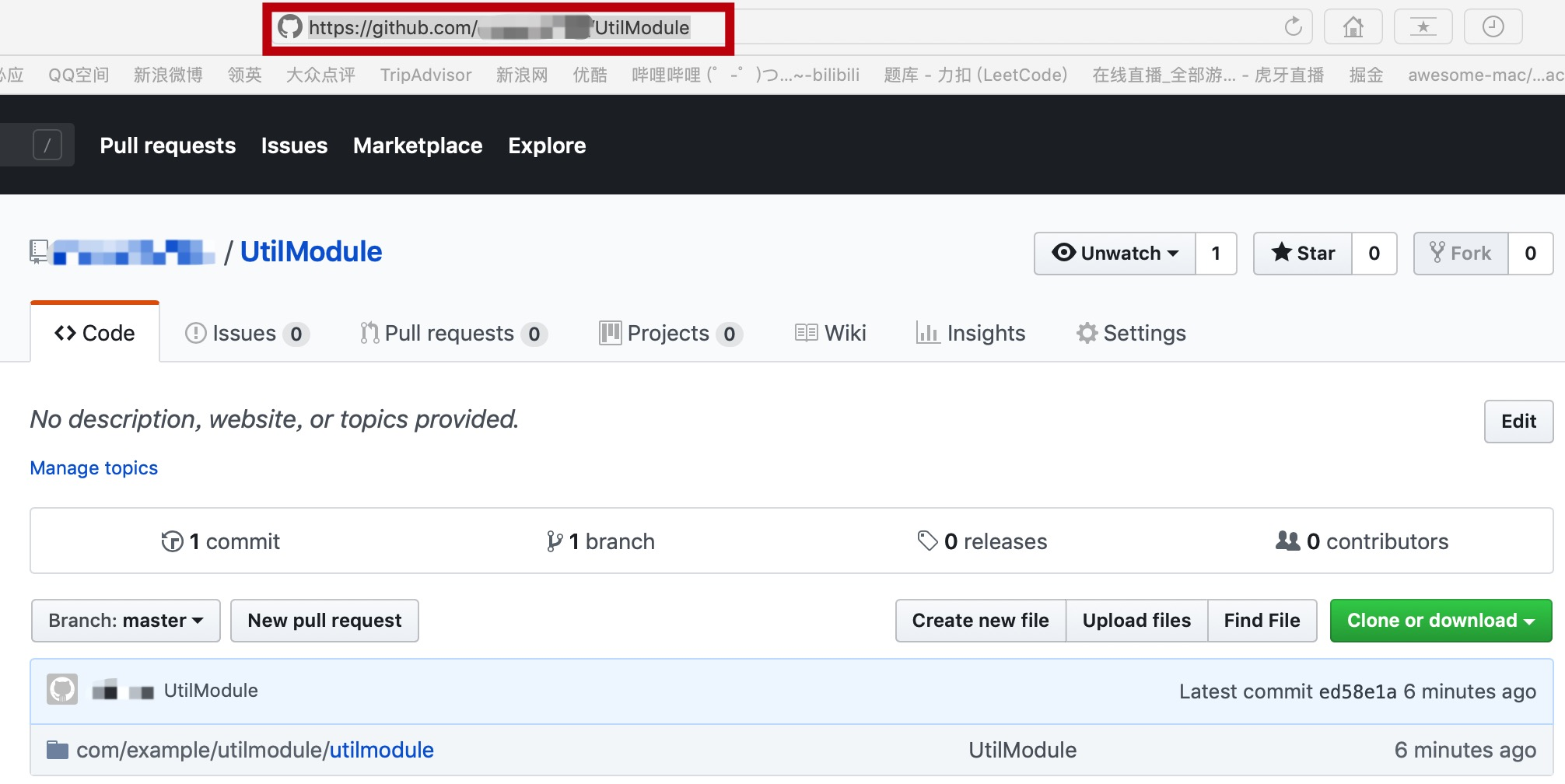Switch to the Projects tab
Screen dimensions: 1565x784
tap(670, 333)
